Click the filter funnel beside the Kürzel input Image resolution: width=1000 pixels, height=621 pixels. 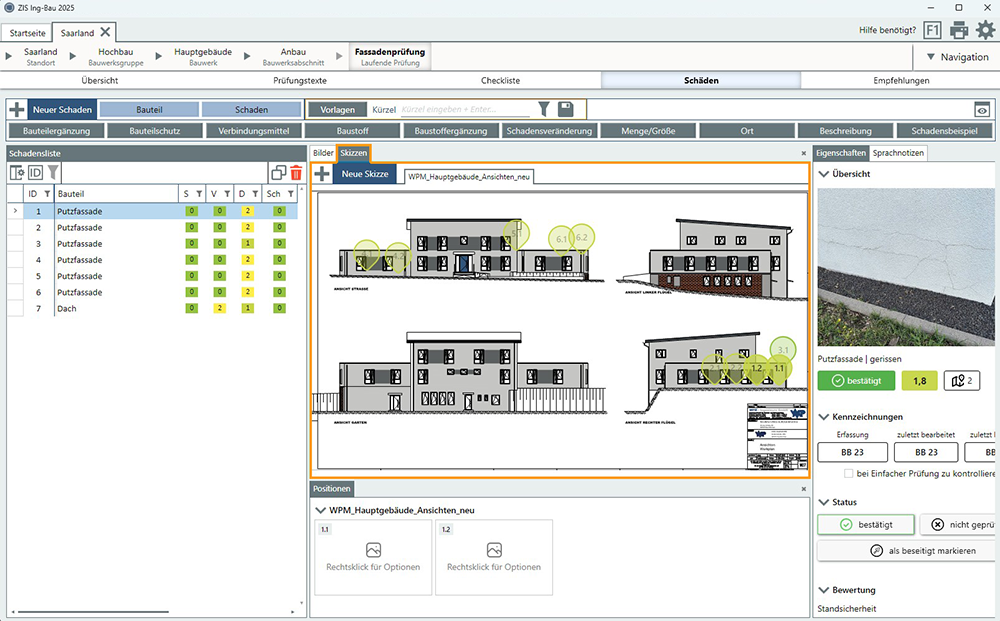pos(544,109)
